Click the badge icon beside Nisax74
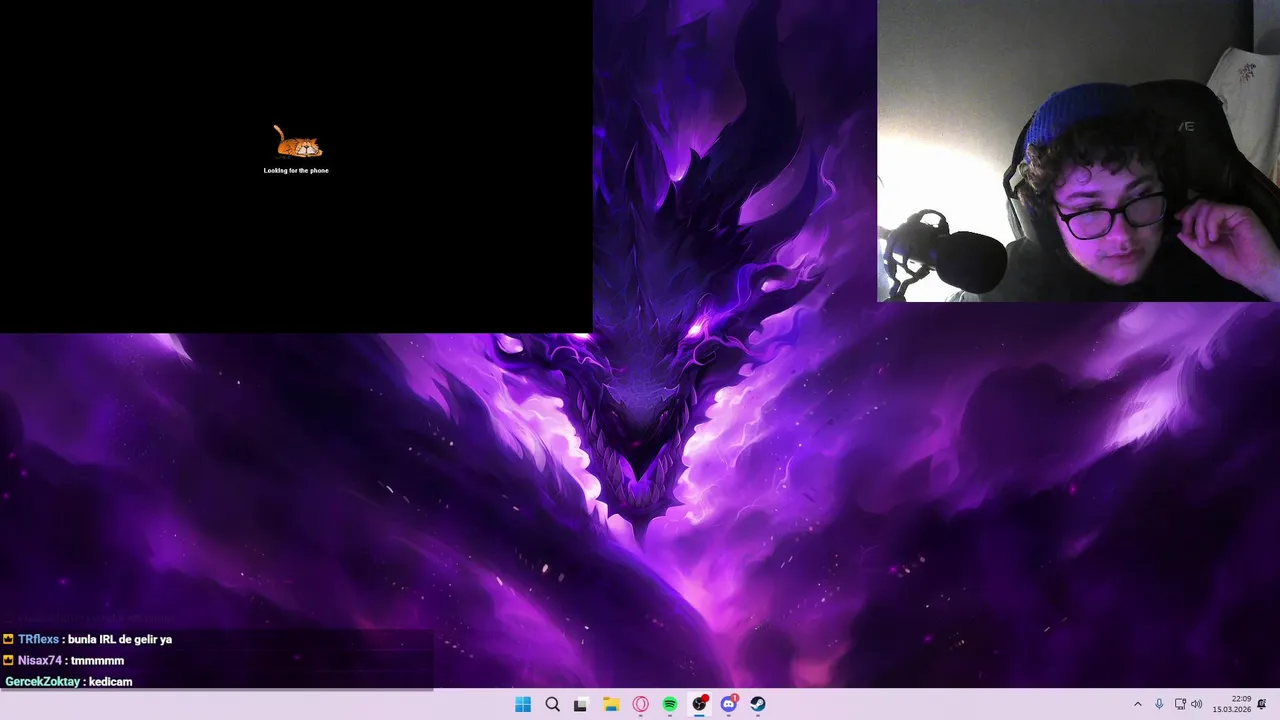1280x720 pixels. coord(8,660)
